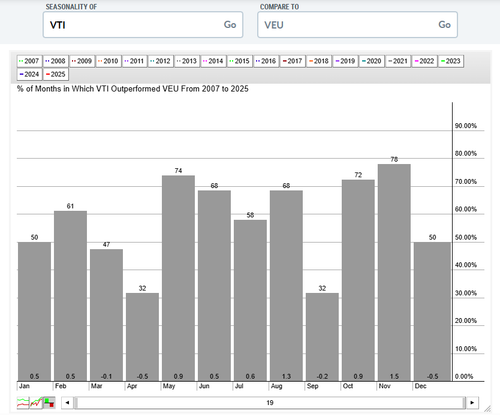500x415 pixels.
Task: Toggle the 2017 year legend
Action: pyautogui.click(x=293, y=61)
